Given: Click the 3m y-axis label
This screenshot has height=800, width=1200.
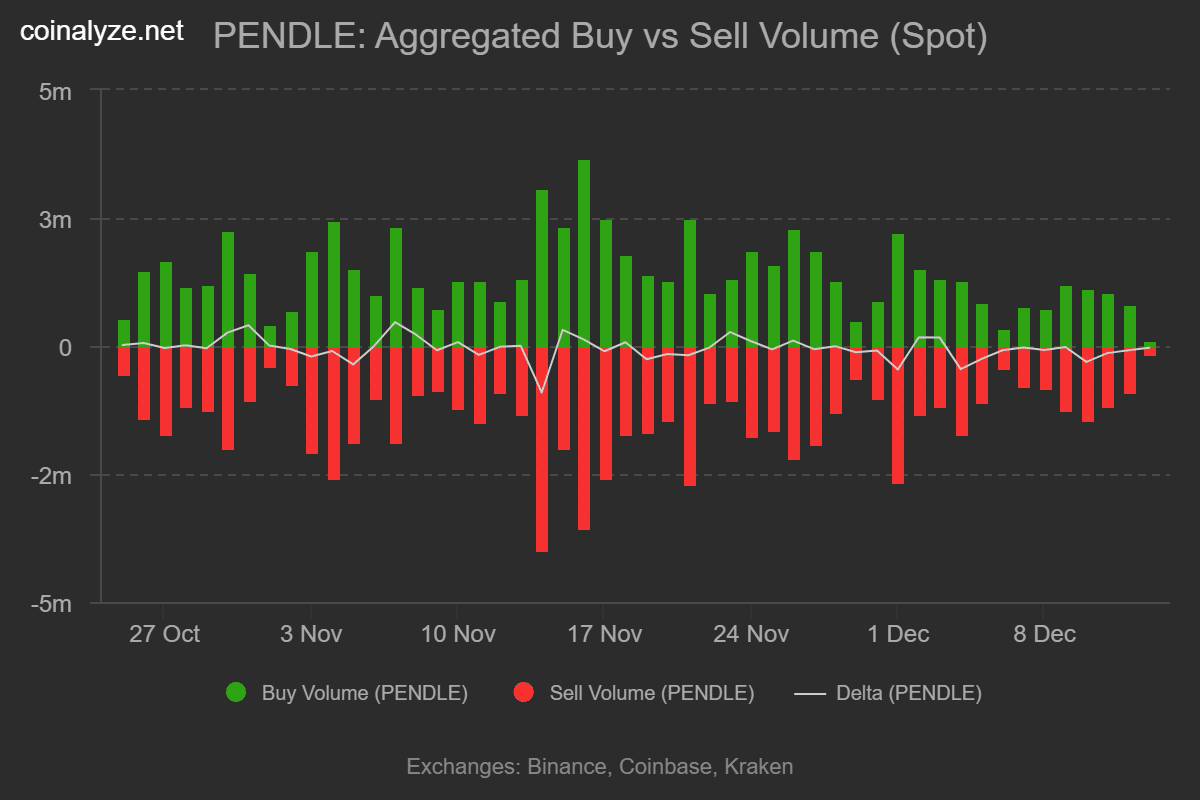Looking at the screenshot, I should point(56,219).
